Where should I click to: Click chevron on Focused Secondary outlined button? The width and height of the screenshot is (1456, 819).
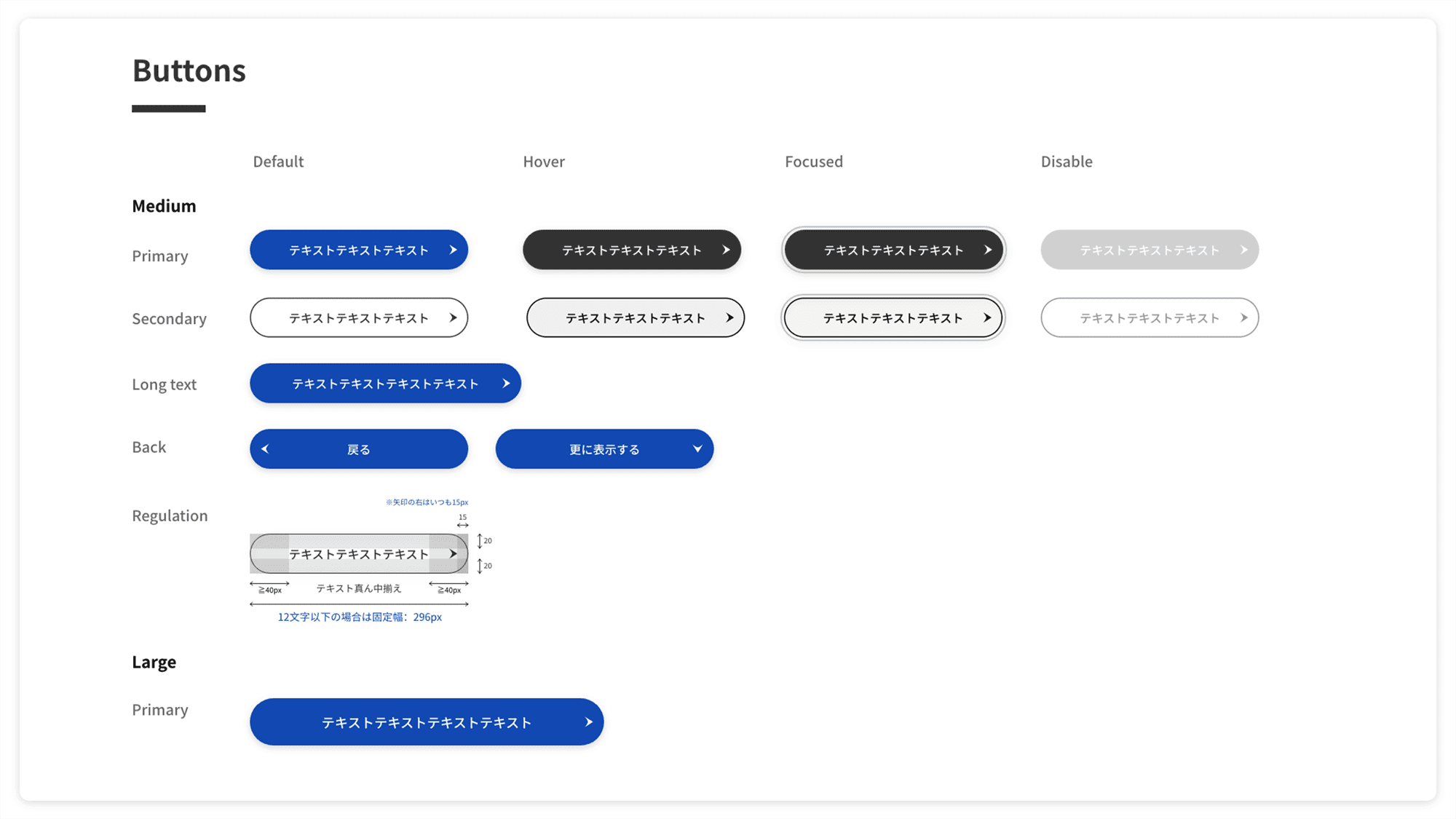click(987, 317)
